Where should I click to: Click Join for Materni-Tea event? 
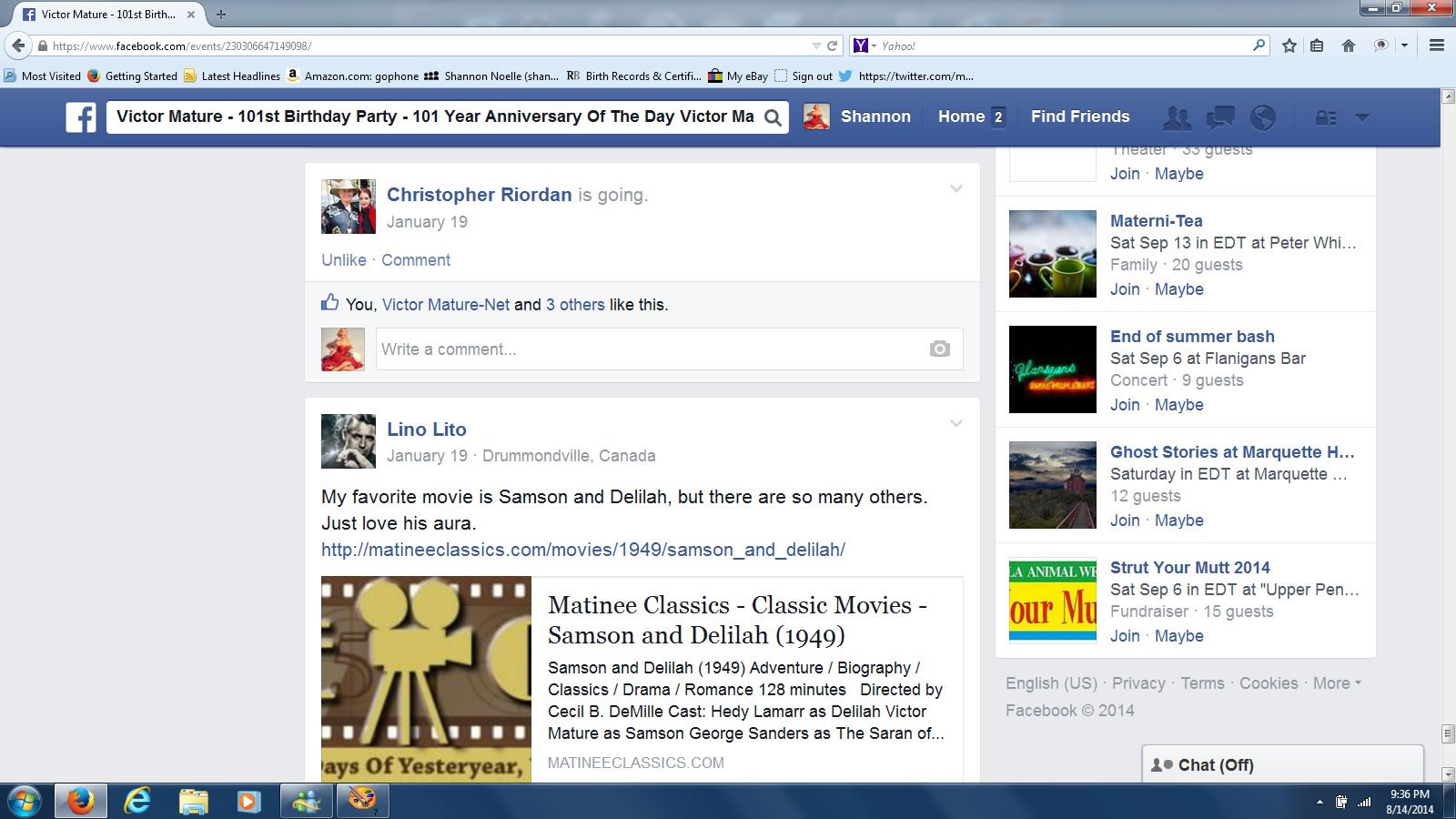click(x=1125, y=289)
